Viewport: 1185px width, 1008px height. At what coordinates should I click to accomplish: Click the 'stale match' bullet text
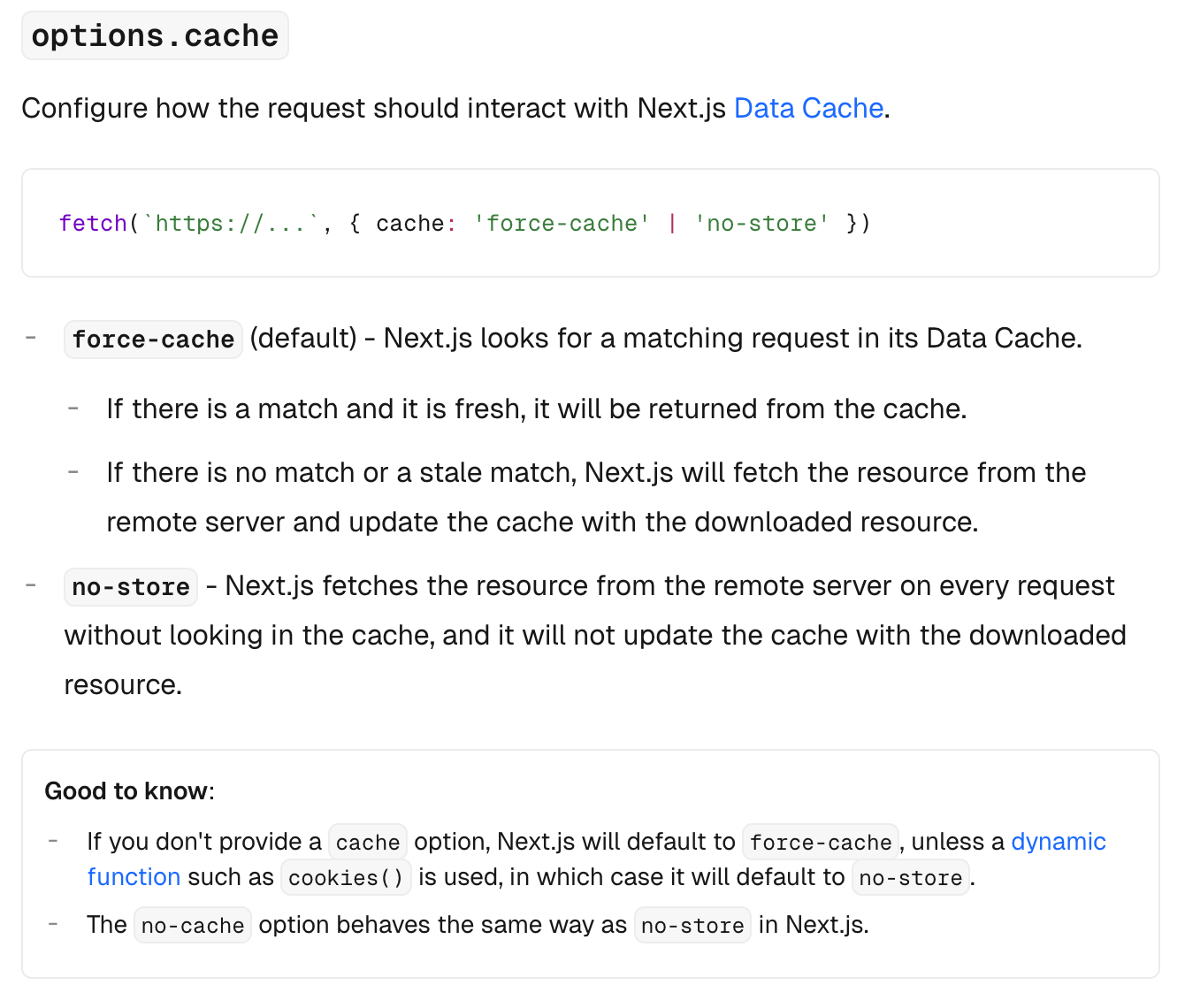point(596,497)
